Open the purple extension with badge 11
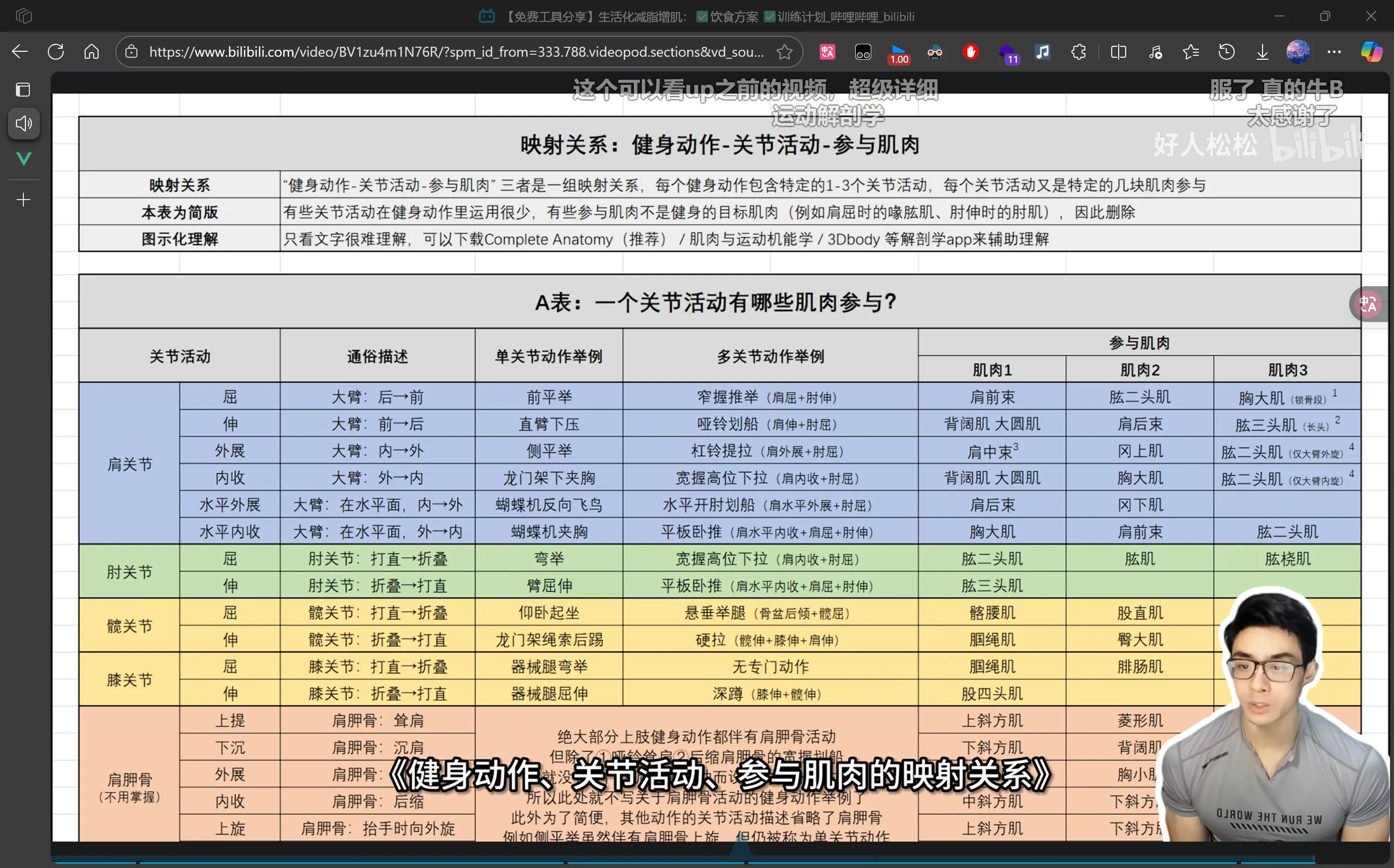The image size is (1394, 868). (x=1008, y=53)
